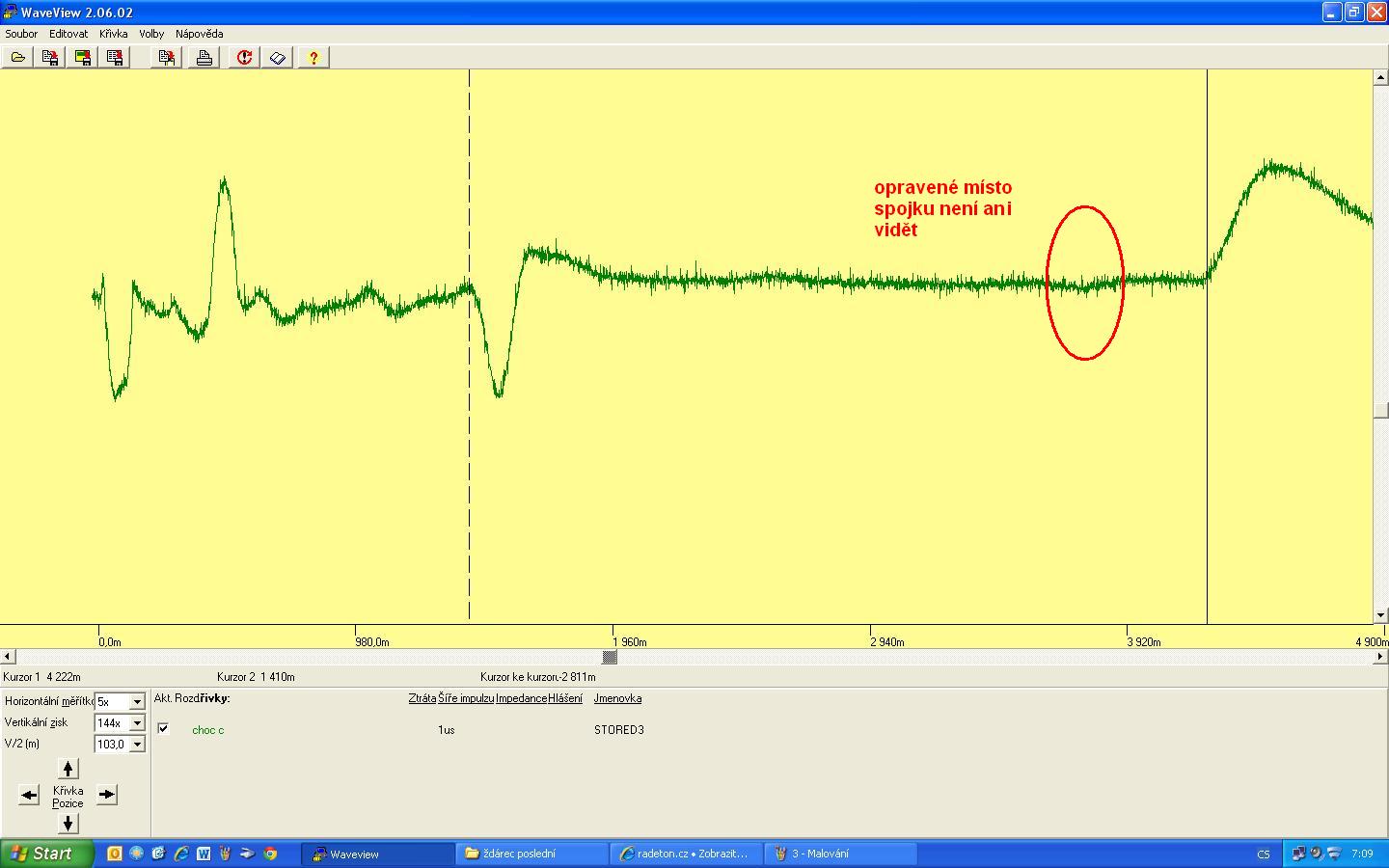Open the Volby menu

coord(151,34)
